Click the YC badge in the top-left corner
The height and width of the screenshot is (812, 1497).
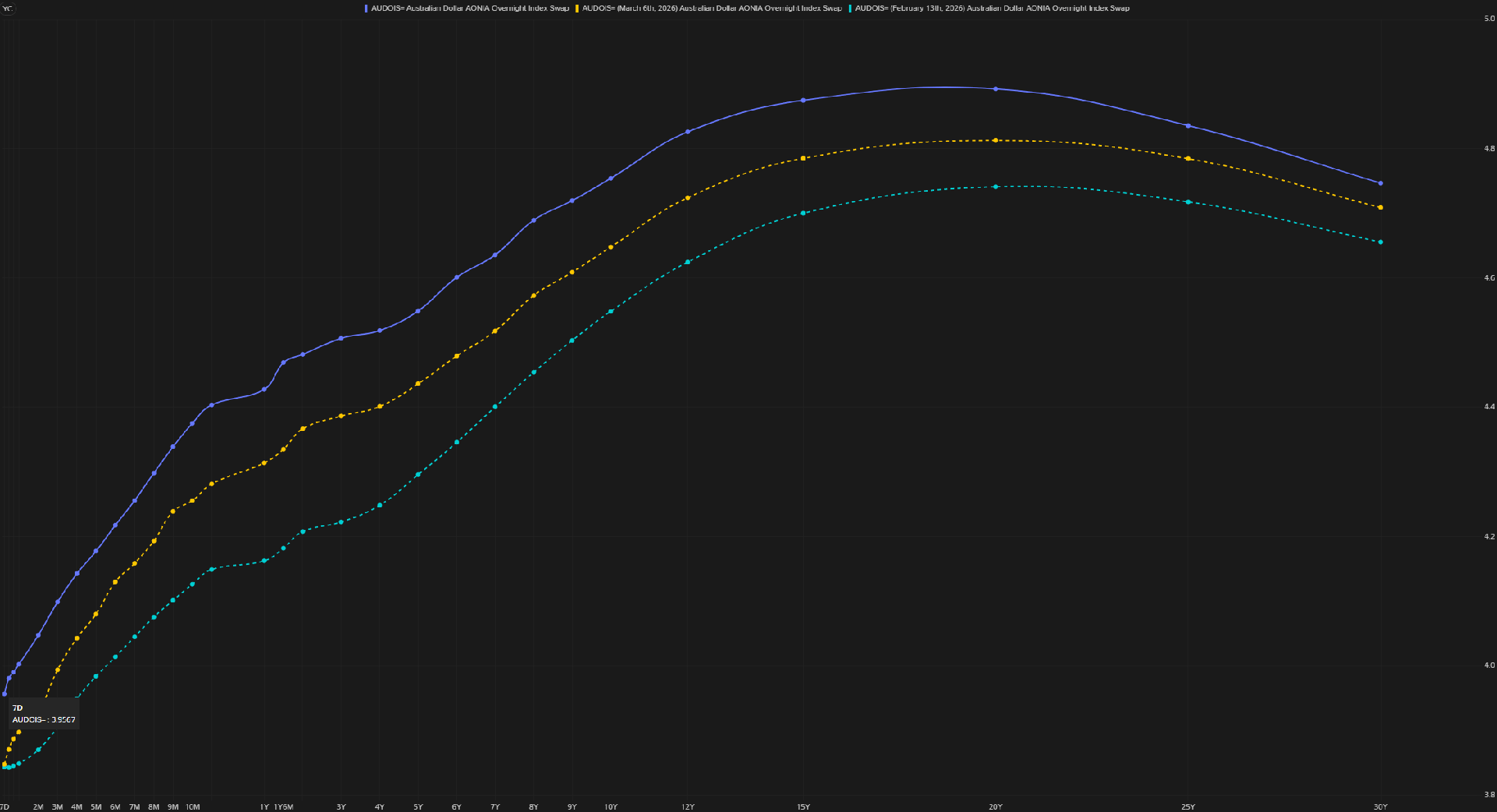[8, 9]
